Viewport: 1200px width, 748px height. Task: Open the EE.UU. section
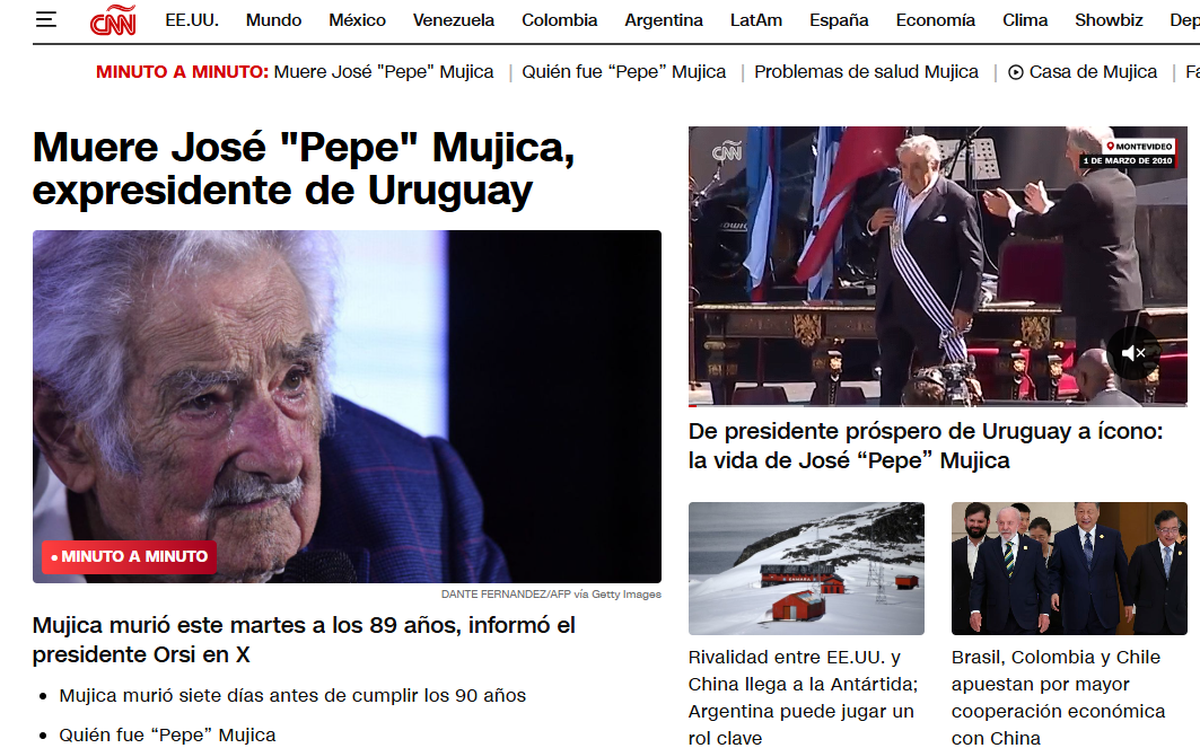[192, 20]
